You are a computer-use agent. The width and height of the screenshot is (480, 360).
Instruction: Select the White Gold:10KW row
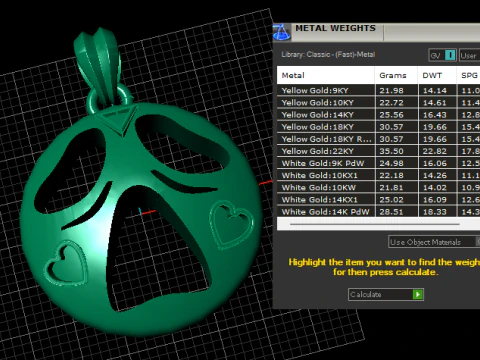click(x=378, y=187)
